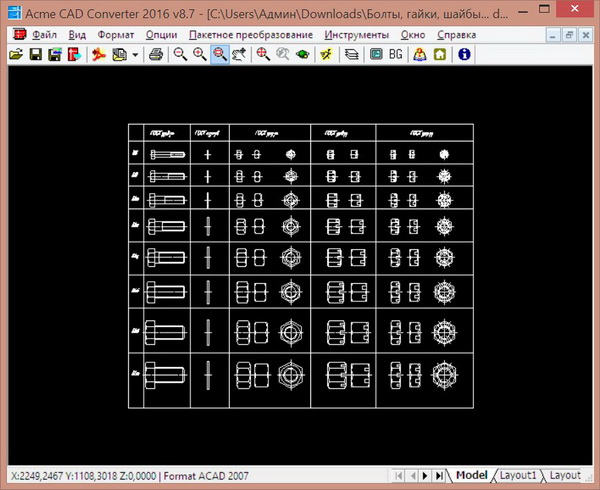The image size is (600, 490).
Task: Click the bolt drawing table in canvas
Action: pos(300,267)
